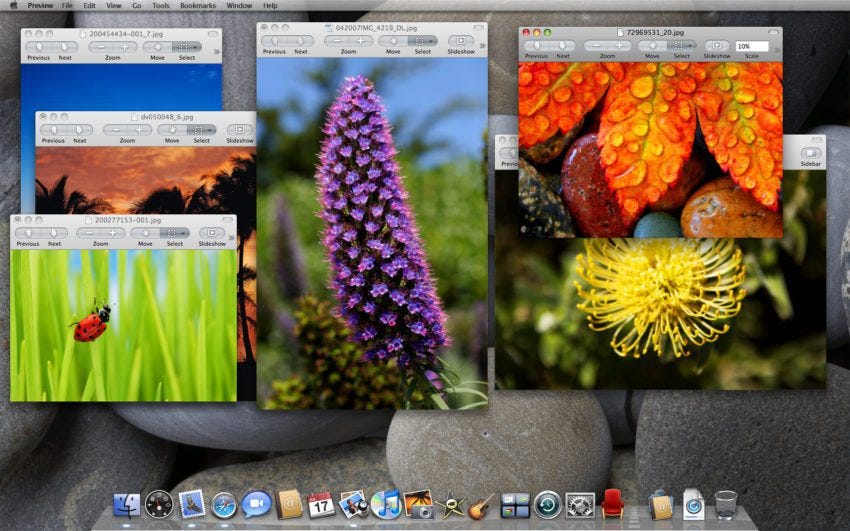
Task: Zoom in (plus) in 200277153-001.jpg window
Action: pyautogui.click(x=113, y=233)
